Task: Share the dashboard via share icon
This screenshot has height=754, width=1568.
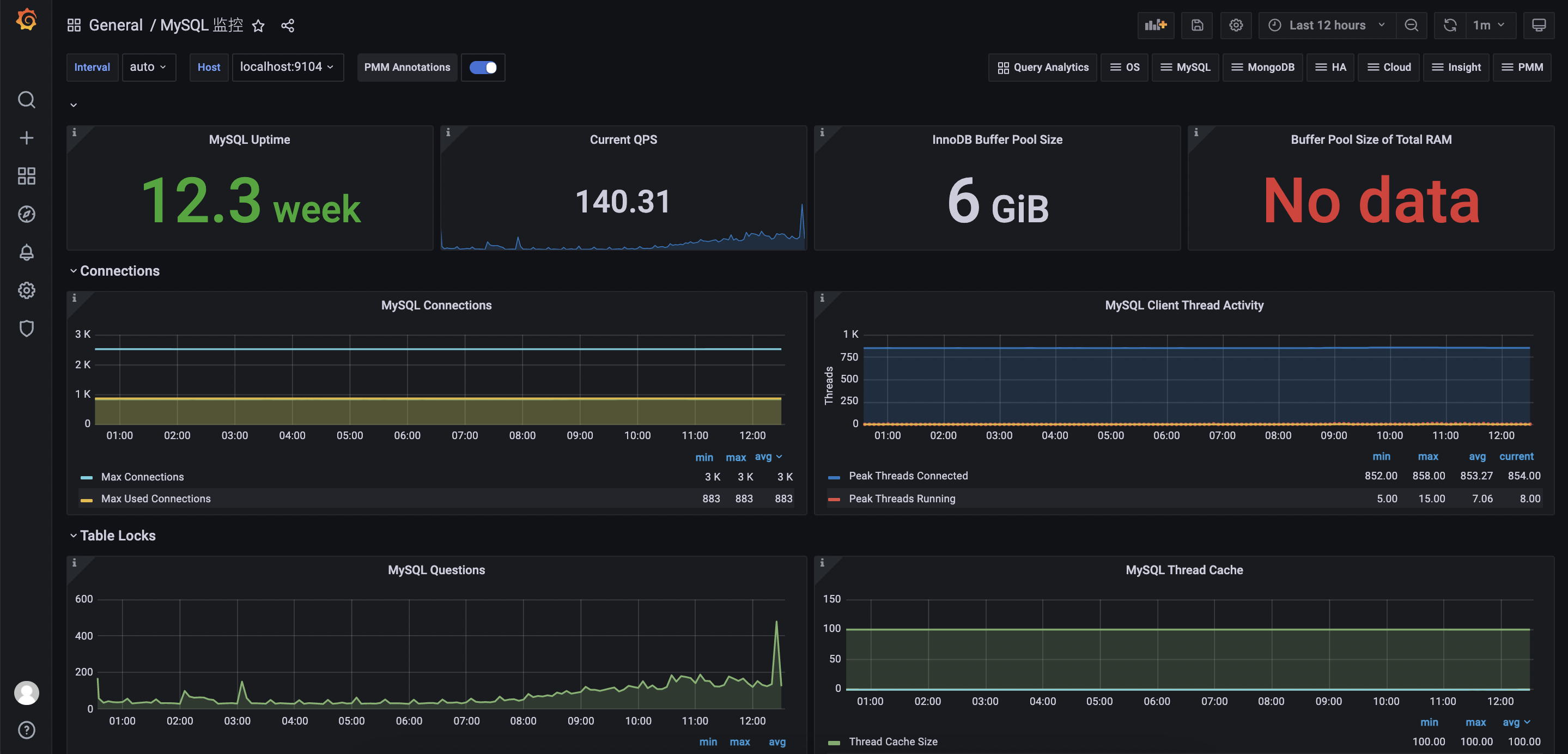Action: pyautogui.click(x=287, y=26)
